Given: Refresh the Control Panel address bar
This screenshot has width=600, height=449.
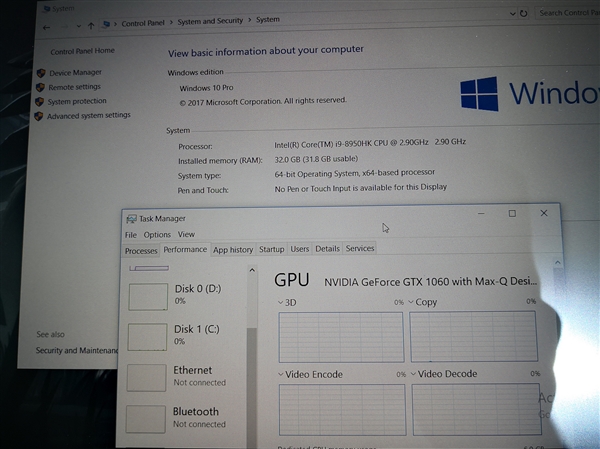Looking at the screenshot, I should click(x=526, y=14).
